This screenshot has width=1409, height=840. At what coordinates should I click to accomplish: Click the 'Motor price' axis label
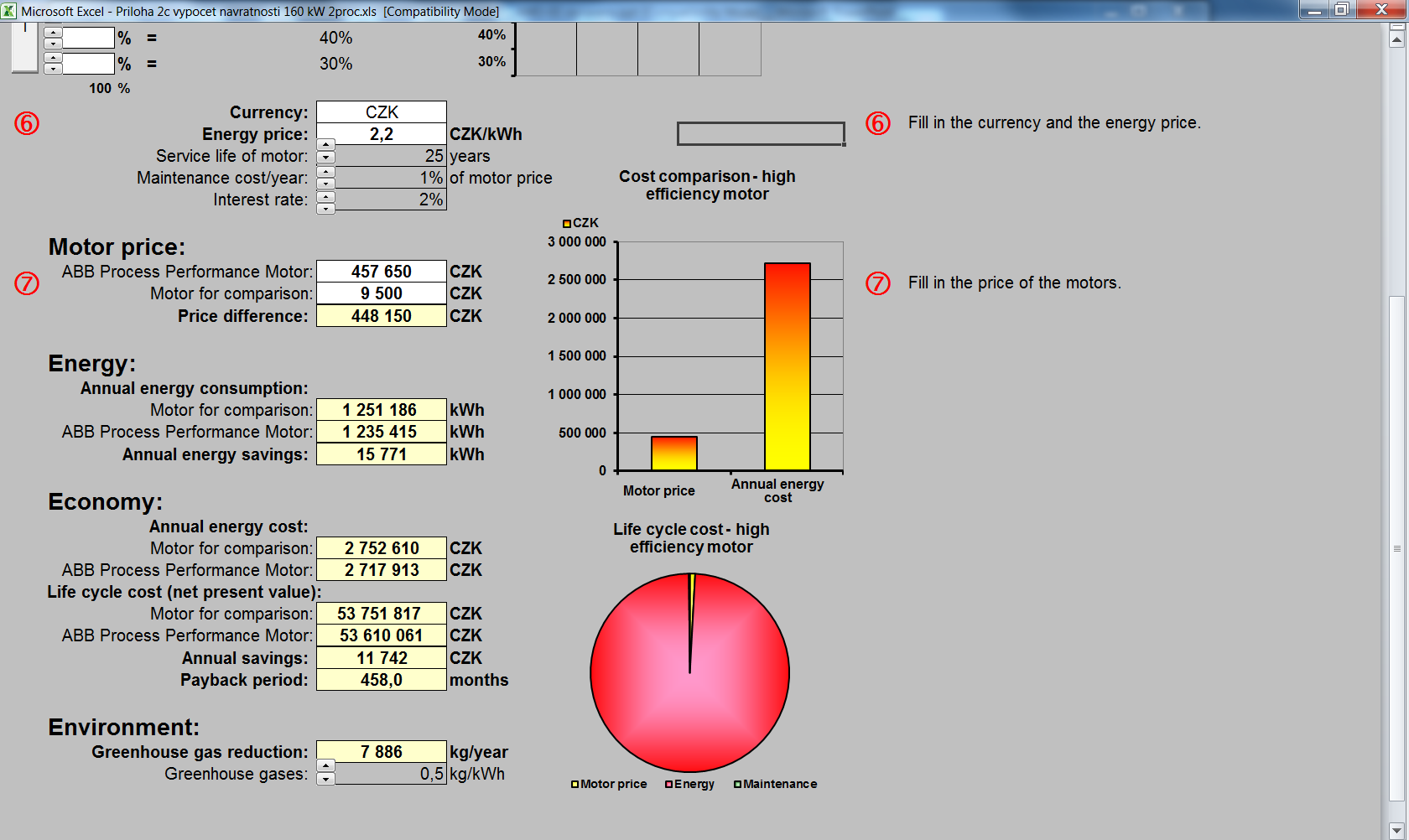(x=658, y=491)
